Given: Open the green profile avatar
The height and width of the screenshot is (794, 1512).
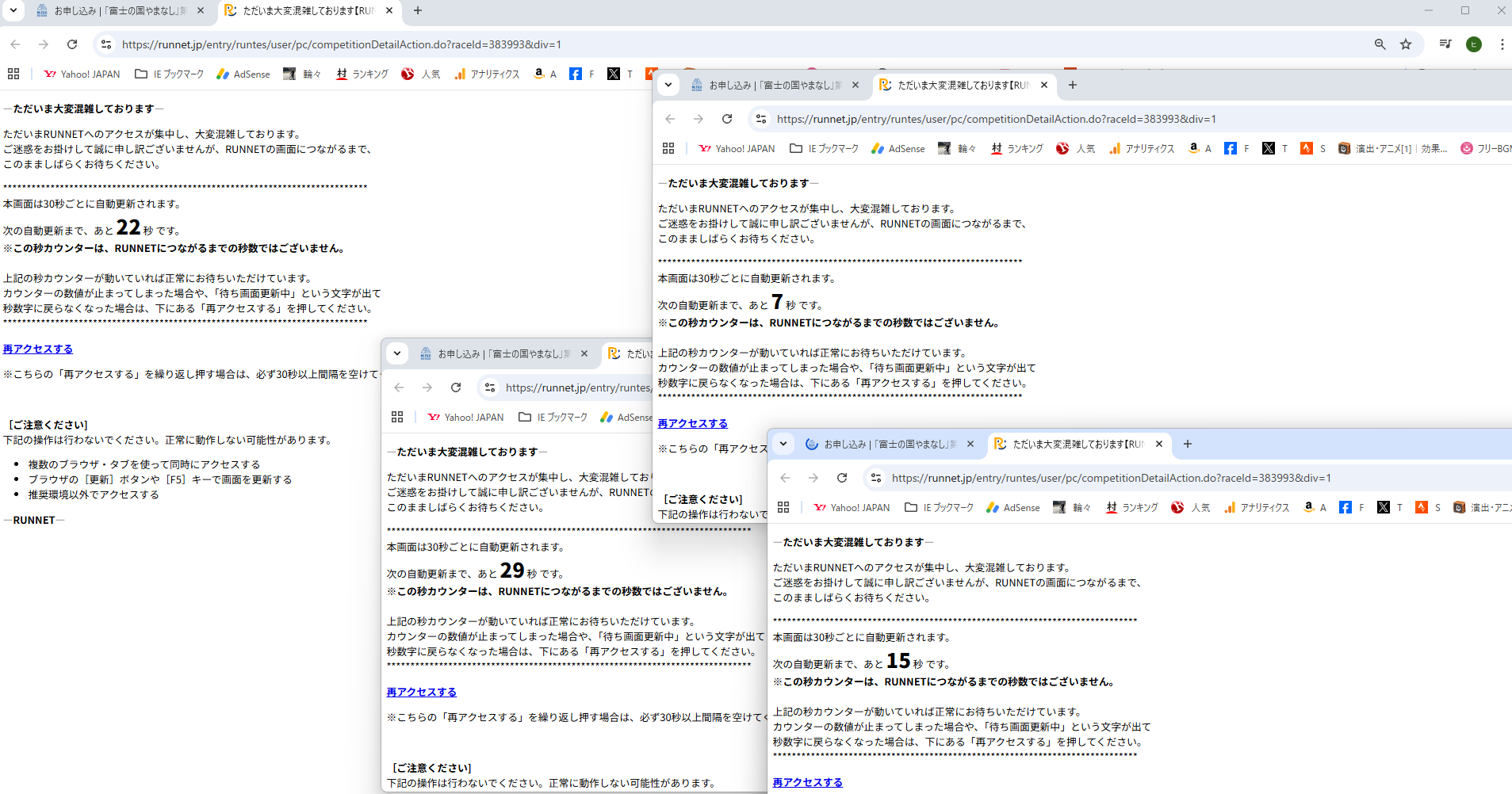Looking at the screenshot, I should [1474, 44].
